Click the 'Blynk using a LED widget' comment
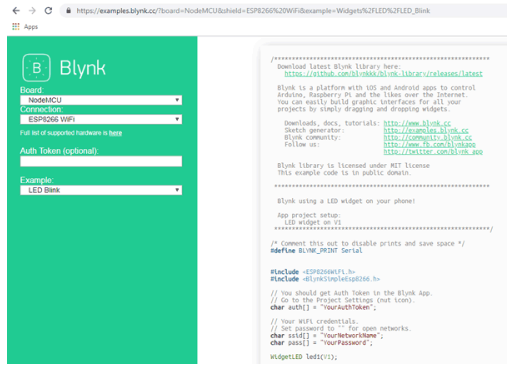Image resolution: width=514 pixels, height=372 pixels. [x=346, y=201]
